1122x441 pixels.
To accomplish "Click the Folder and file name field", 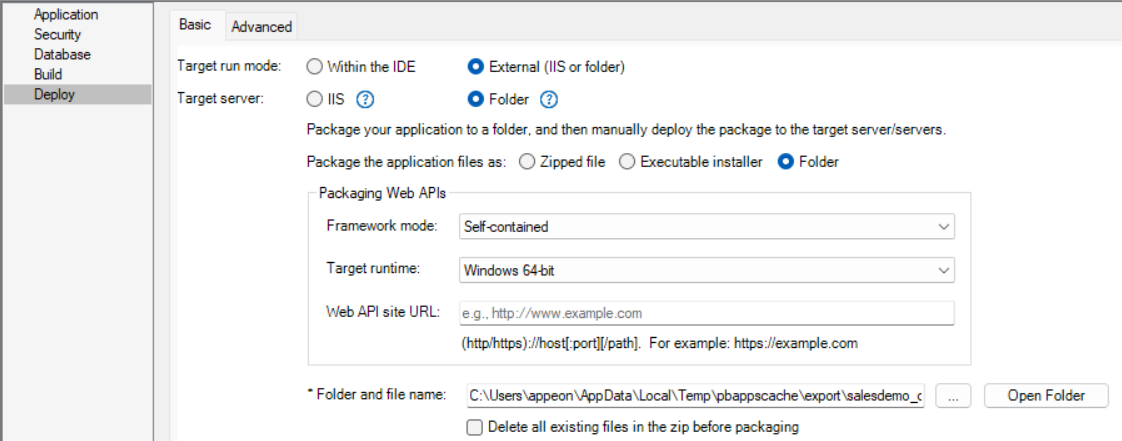I will point(695,395).
